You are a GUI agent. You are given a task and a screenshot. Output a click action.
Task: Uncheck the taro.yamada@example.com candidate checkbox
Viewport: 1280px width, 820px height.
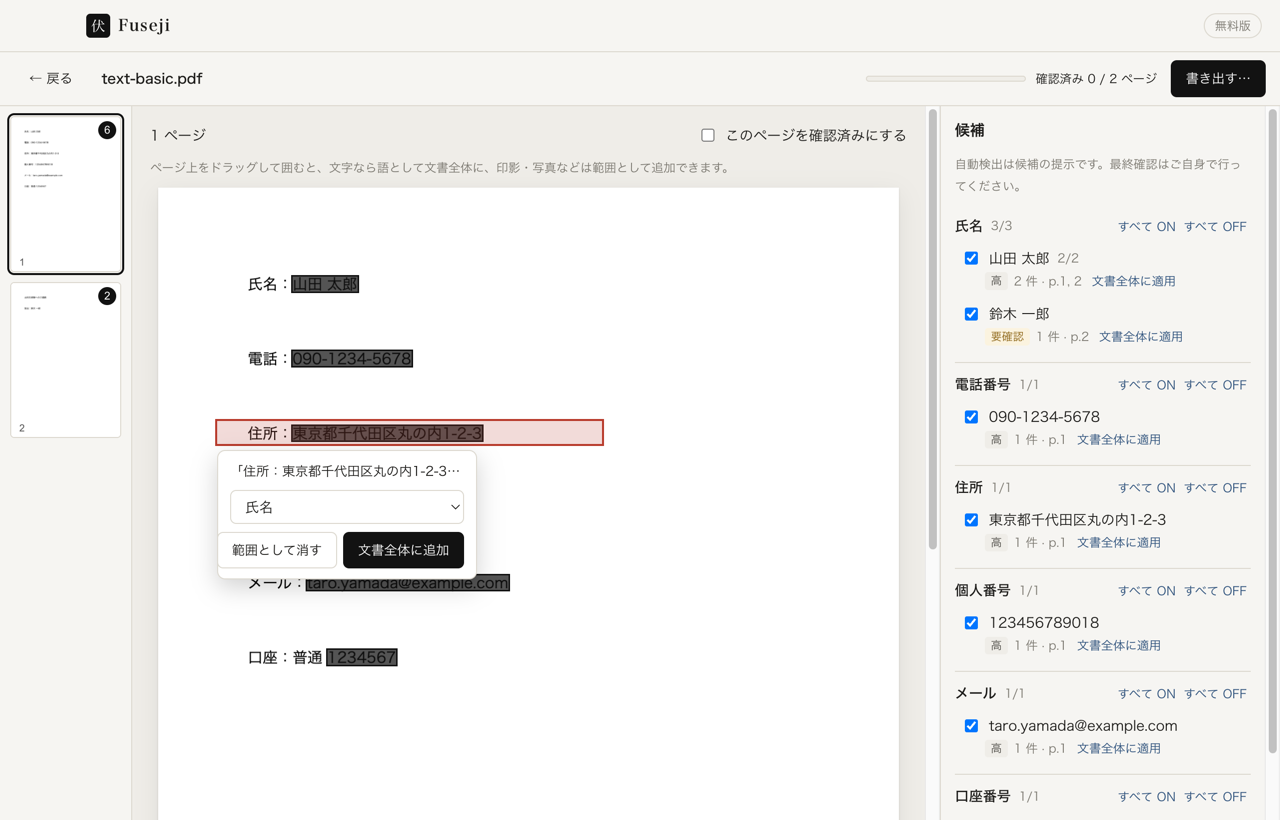[x=971, y=726]
